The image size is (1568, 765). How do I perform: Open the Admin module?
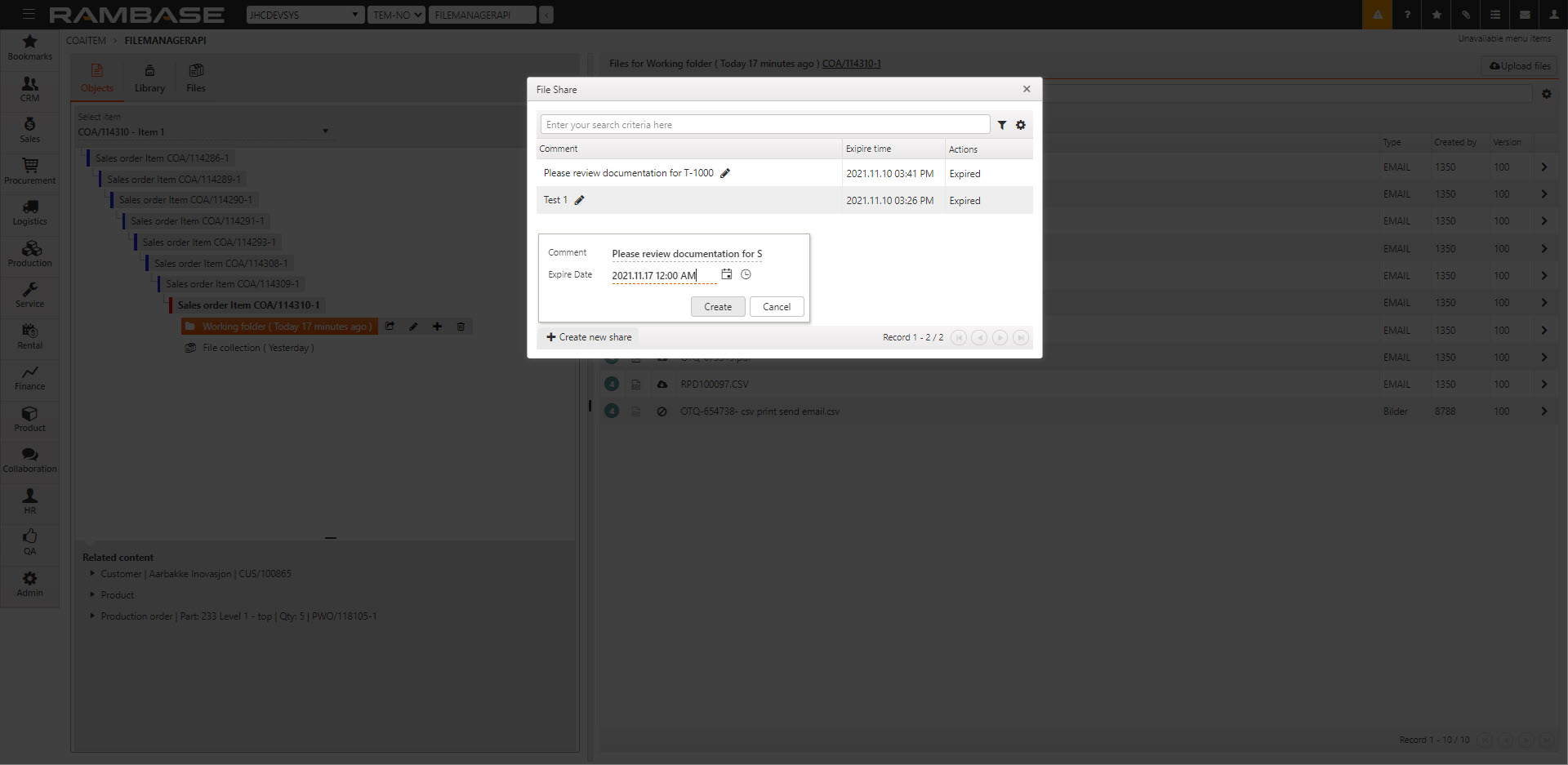(x=29, y=584)
